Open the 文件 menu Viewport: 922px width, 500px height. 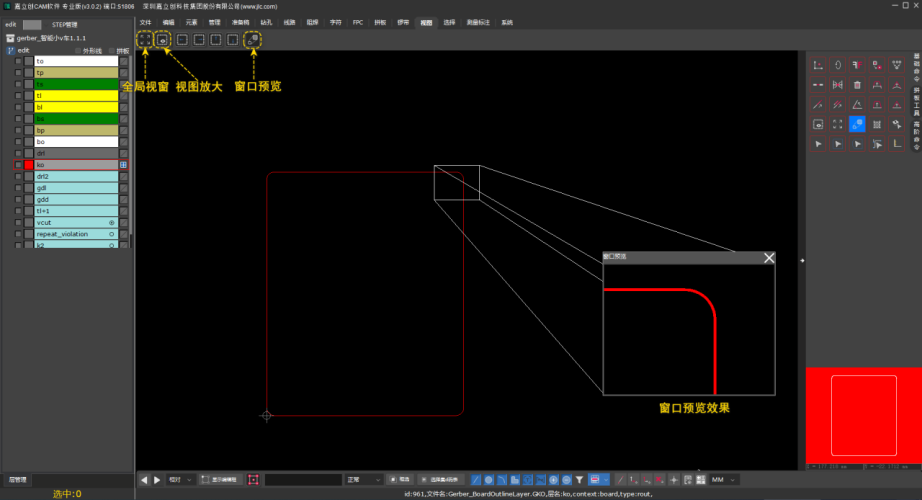click(145, 22)
